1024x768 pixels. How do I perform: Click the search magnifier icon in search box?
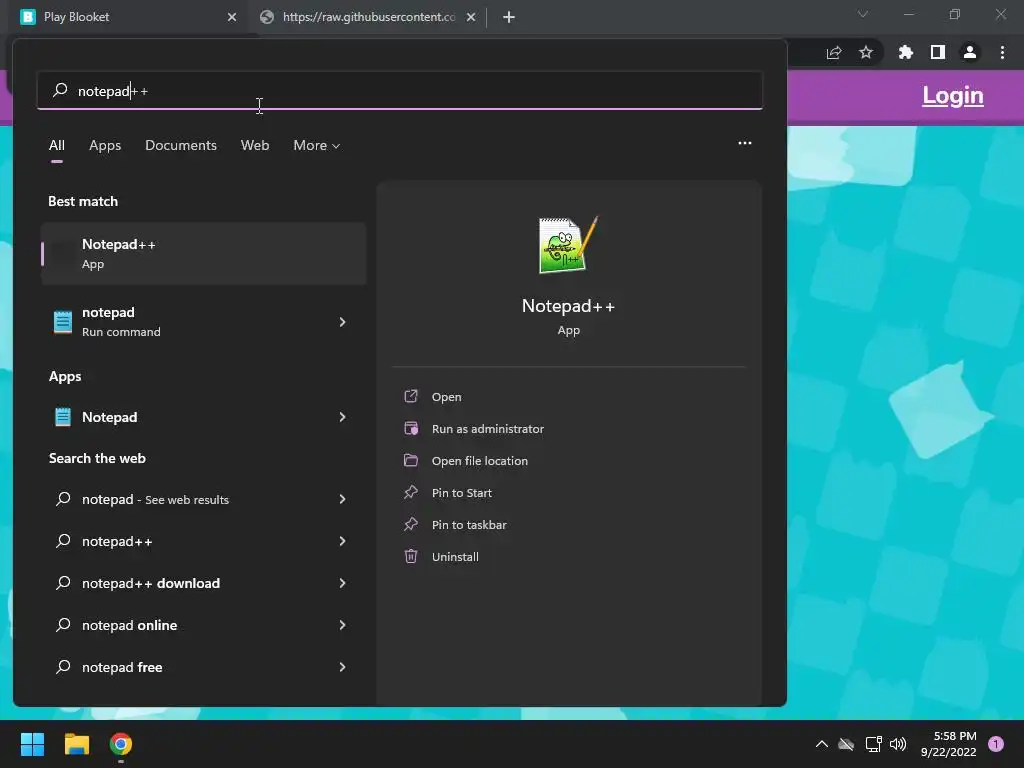tap(60, 90)
